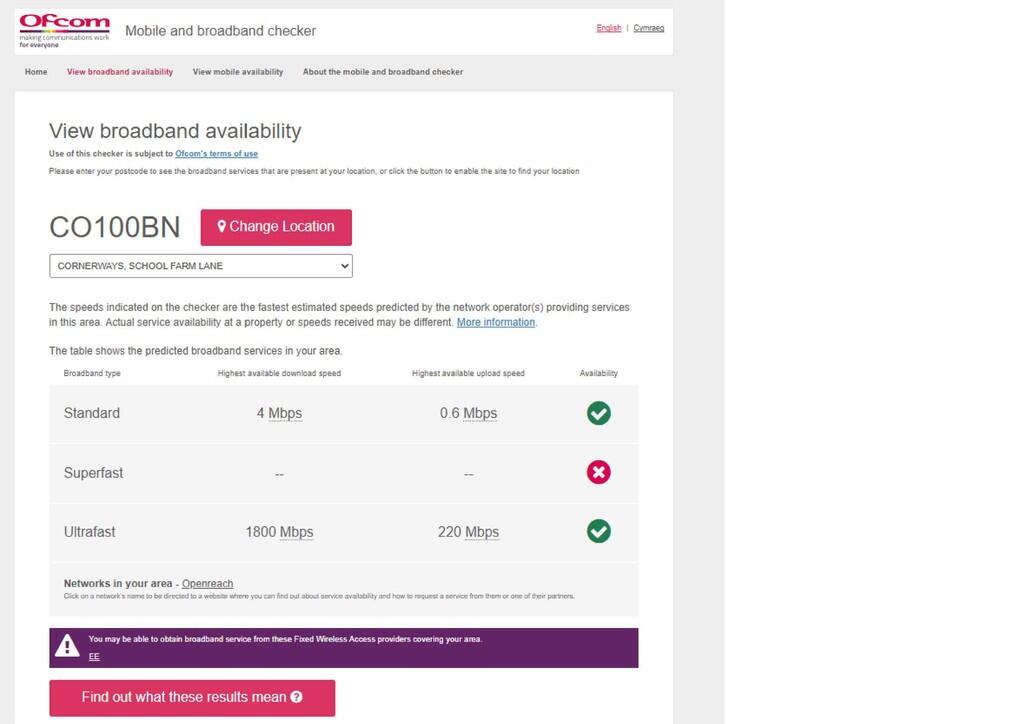The image size is (1024, 724).
Task: Click the Superfast red unavailable cross icon
Action: click(x=598, y=472)
